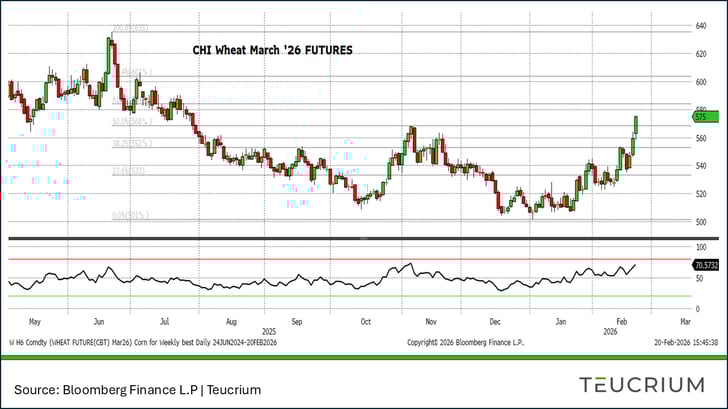Select the Oct label on the time axis
The image size is (728, 409).
click(x=366, y=322)
